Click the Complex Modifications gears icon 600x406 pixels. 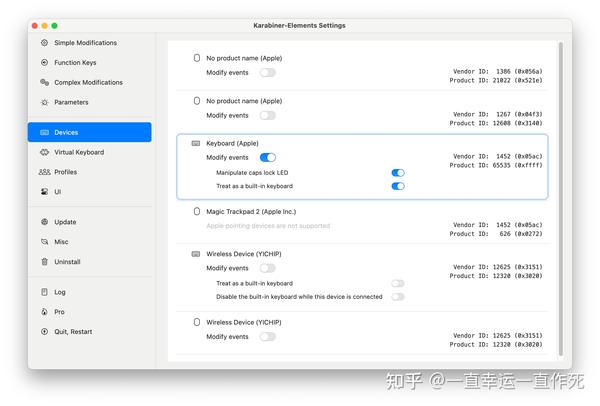(x=44, y=82)
